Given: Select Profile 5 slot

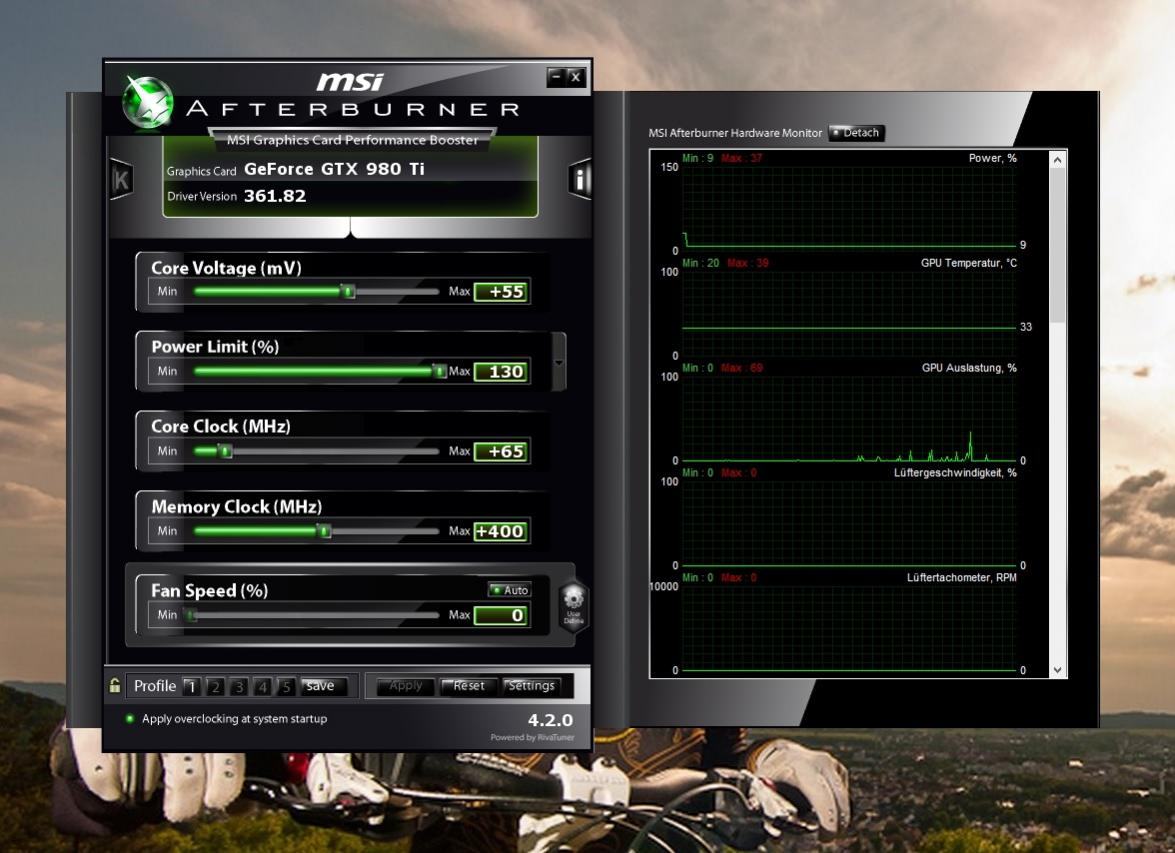Looking at the screenshot, I should 286,686.
